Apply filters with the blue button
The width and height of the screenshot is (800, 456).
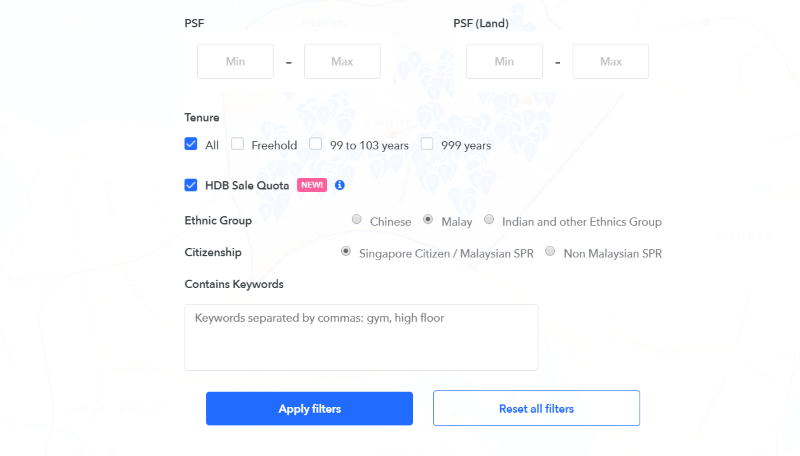(x=309, y=409)
